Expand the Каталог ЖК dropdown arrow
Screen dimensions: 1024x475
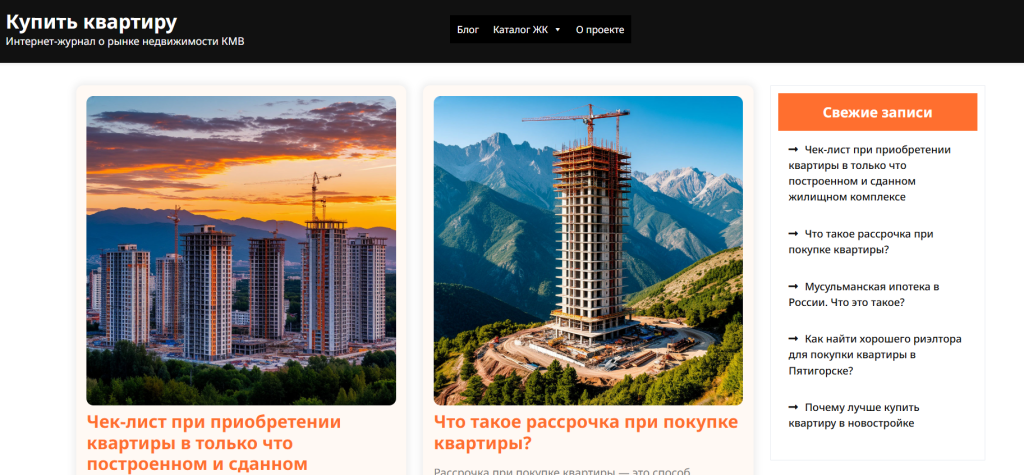557,30
